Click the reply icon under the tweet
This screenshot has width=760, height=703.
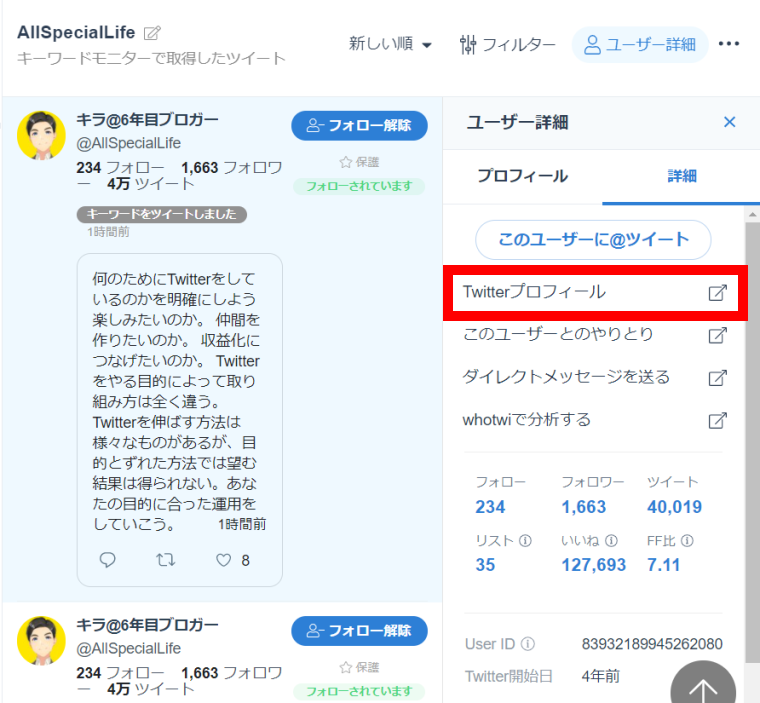pyautogui.click(x=108, y=560)
